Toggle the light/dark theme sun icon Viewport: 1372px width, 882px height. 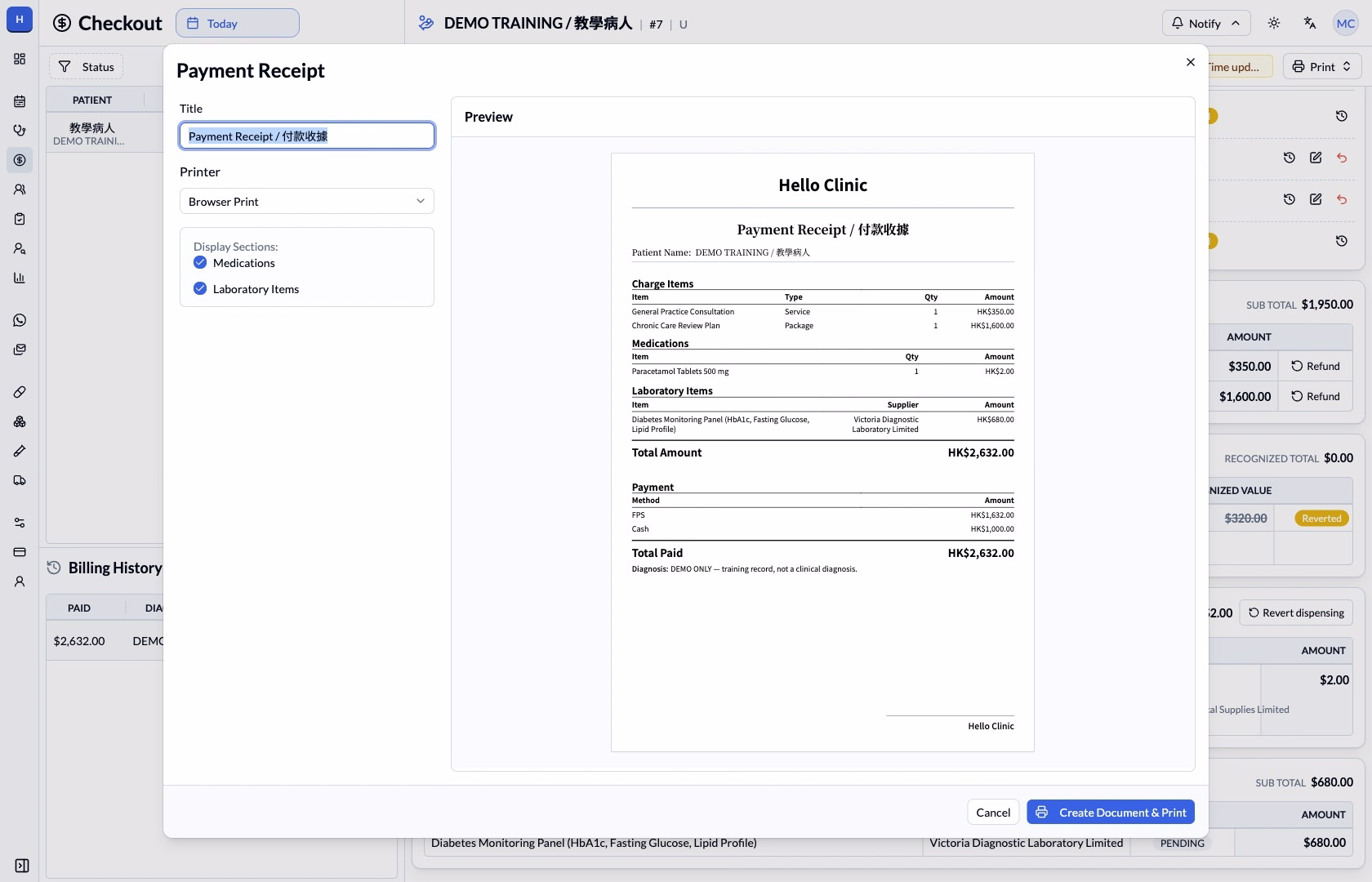tap(1274, 23)
